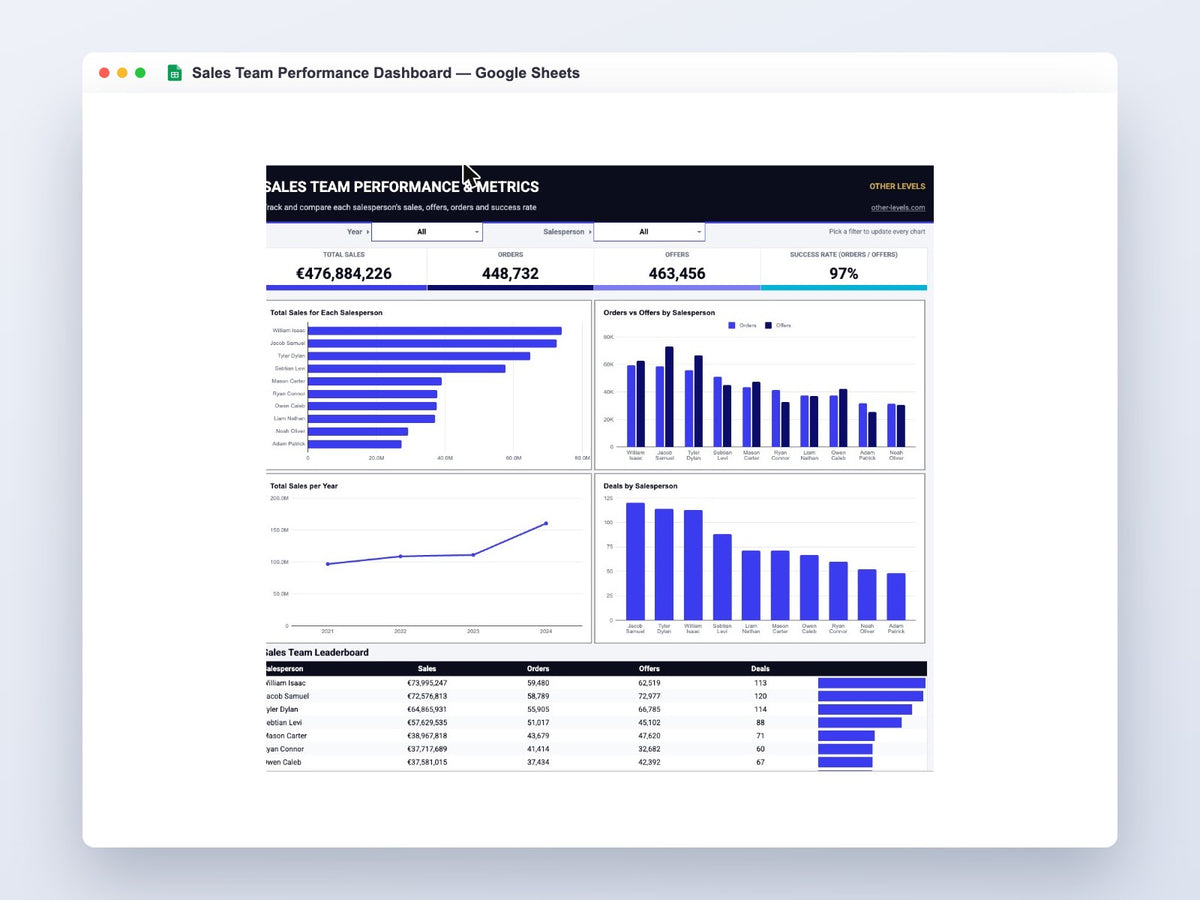The image size is (1200, 900).
Task: Select the deals cell 120
Action: [x=760, y=696]
